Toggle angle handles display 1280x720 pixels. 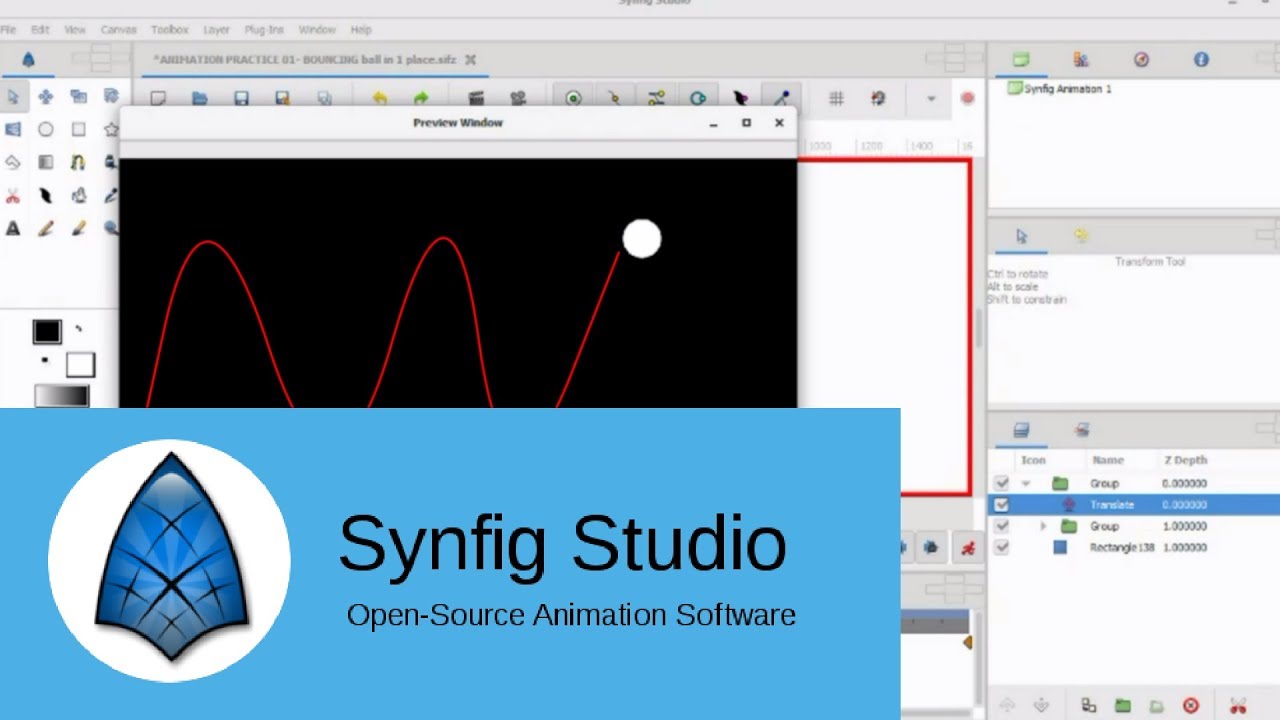(781, 98)
